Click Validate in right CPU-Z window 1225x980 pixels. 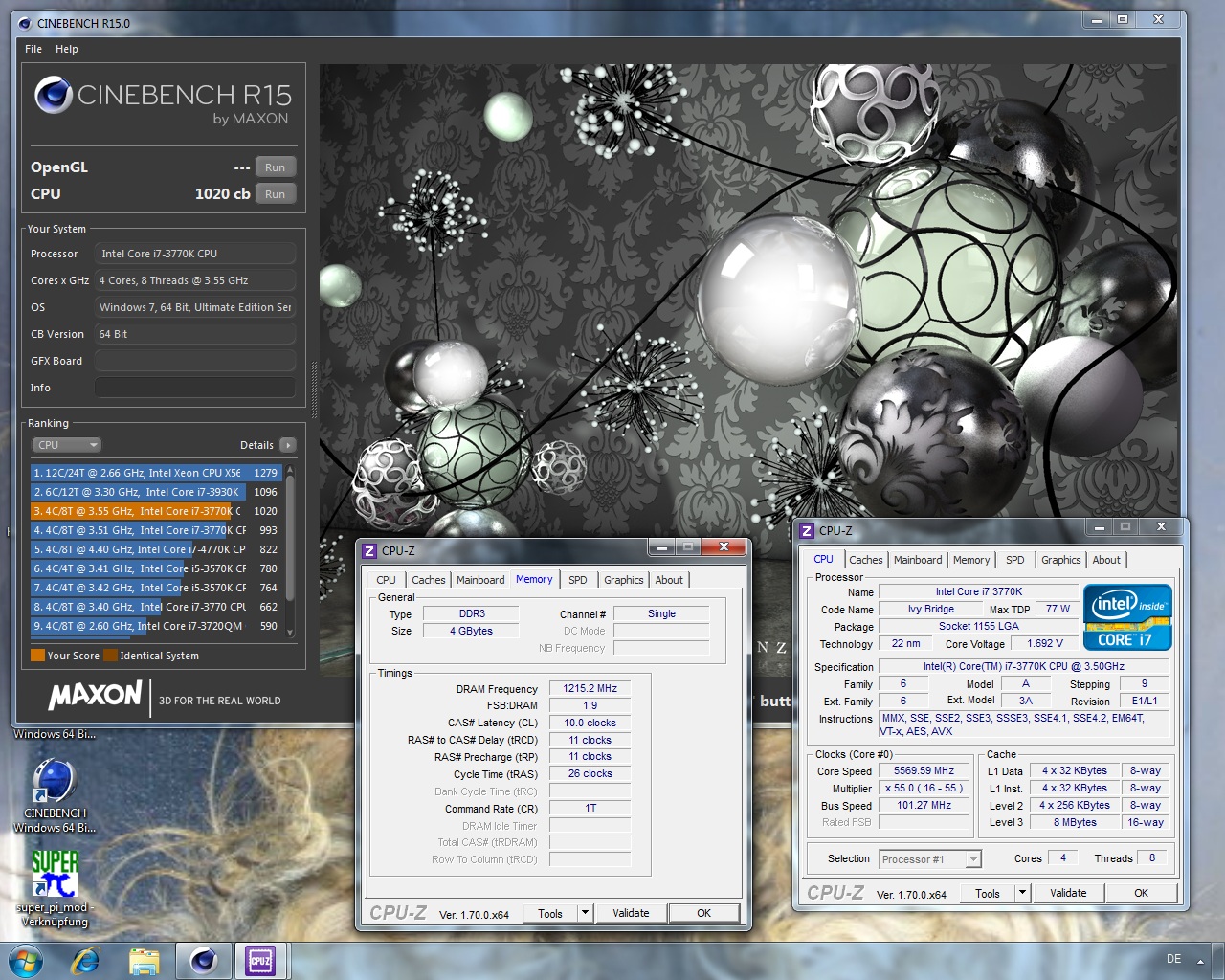[x=1068, y=893]
